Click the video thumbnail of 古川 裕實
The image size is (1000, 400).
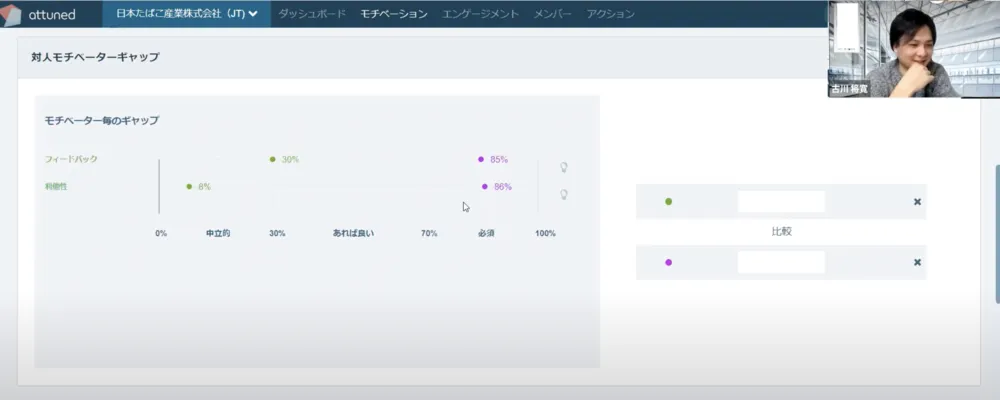click(895, 48)
